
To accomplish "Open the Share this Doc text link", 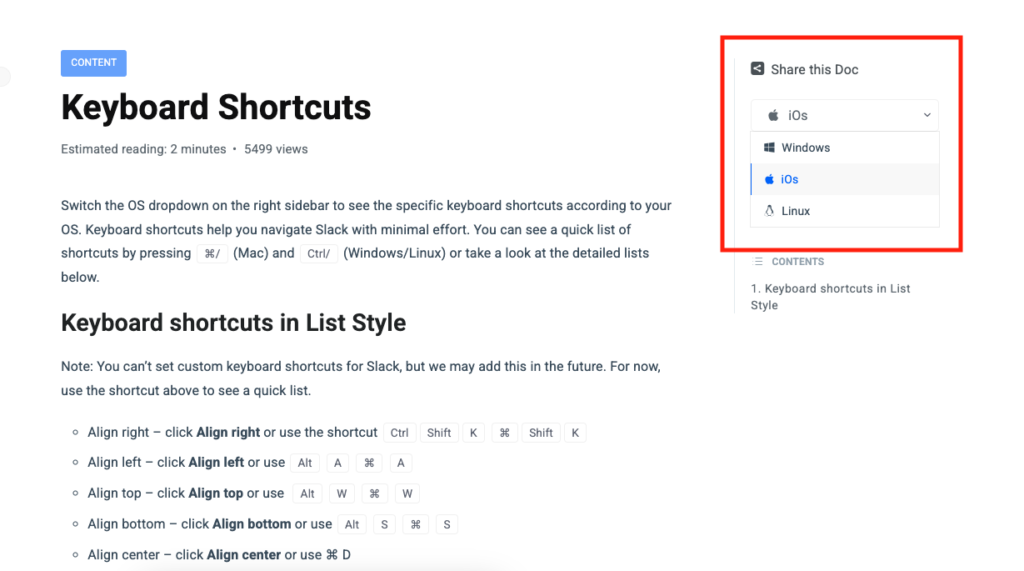I will [814, 70].
